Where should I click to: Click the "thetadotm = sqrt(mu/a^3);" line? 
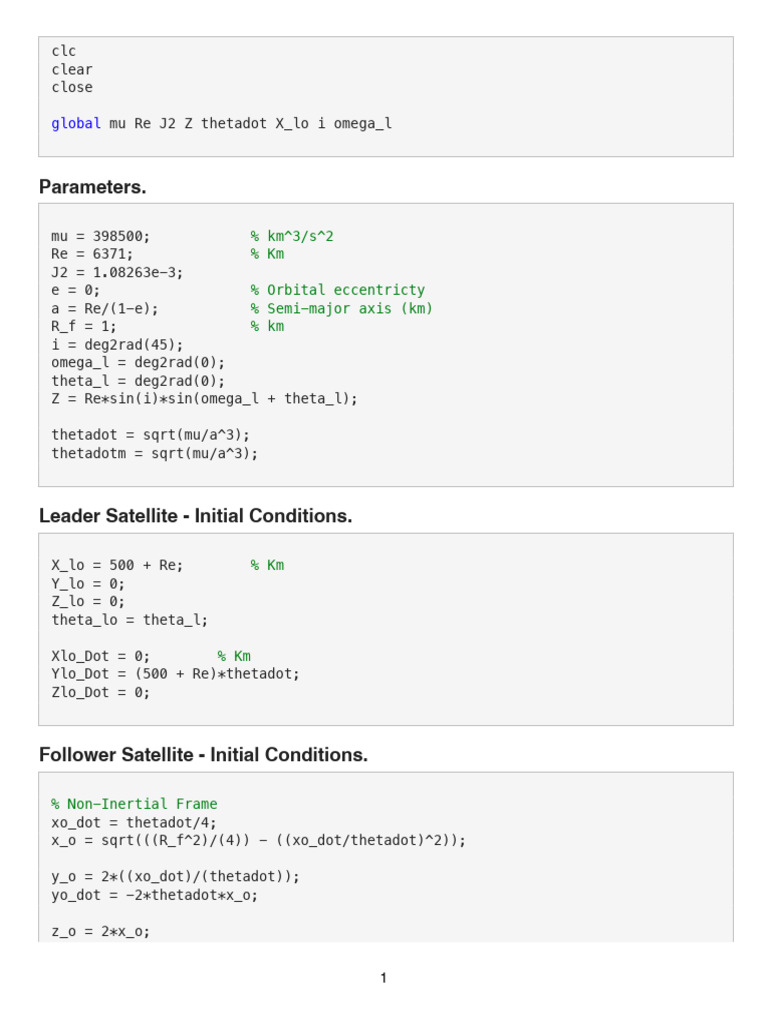tap(155, 453)
